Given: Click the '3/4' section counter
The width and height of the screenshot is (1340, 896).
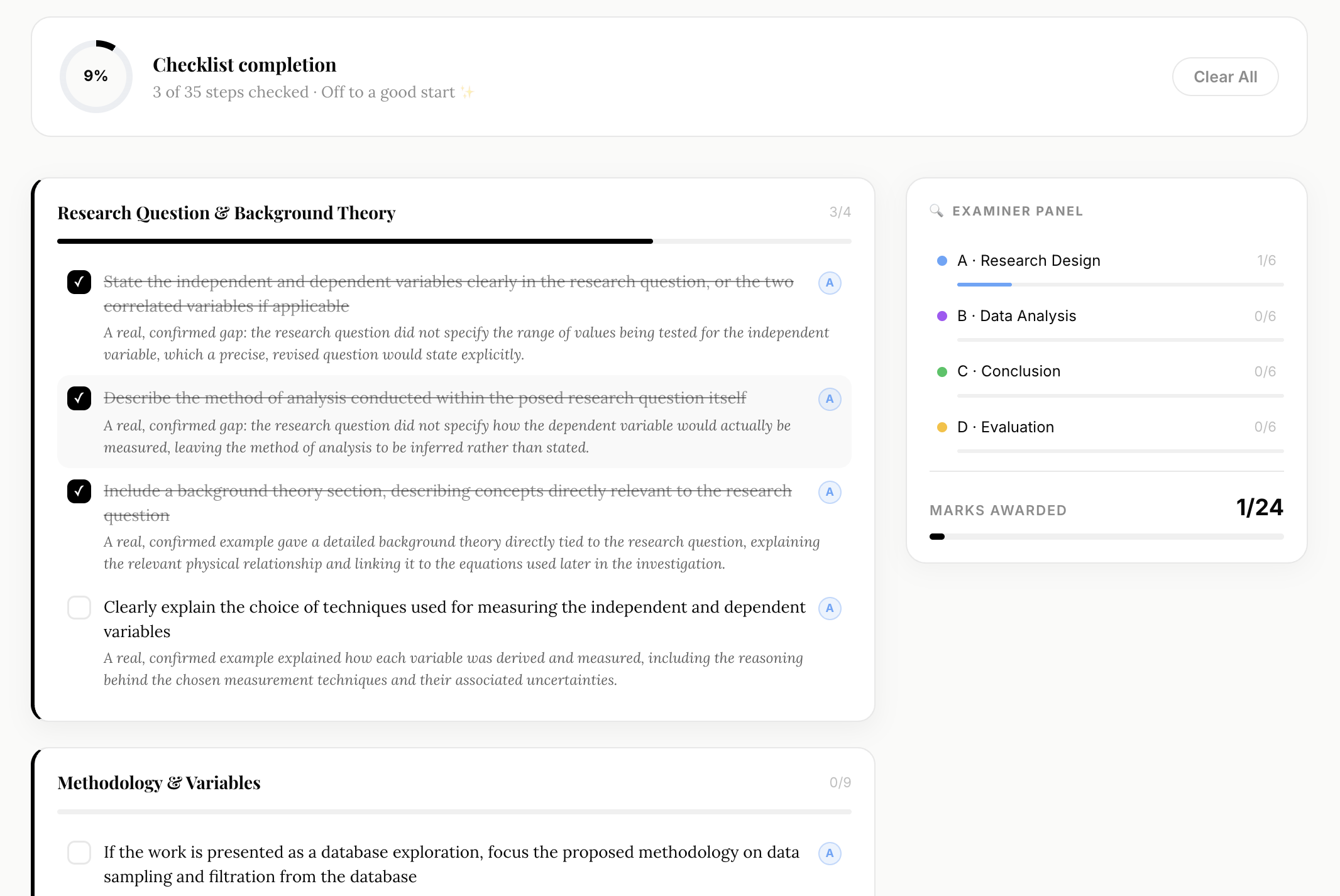Looking at the screenshot, I should [x=840, y=212].
